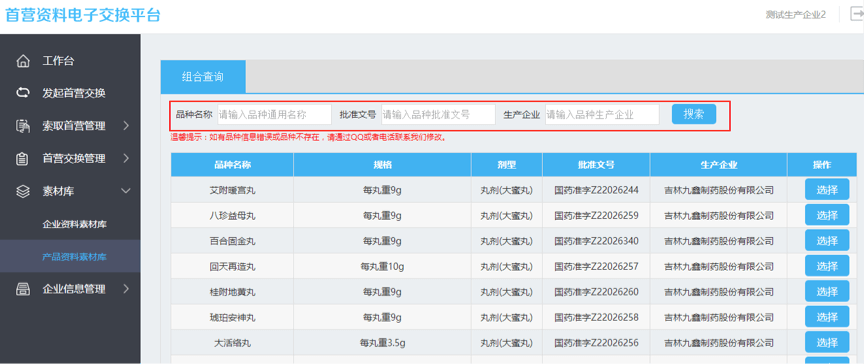Click the 每丸重10g specification cell

[x=382, y=267]
